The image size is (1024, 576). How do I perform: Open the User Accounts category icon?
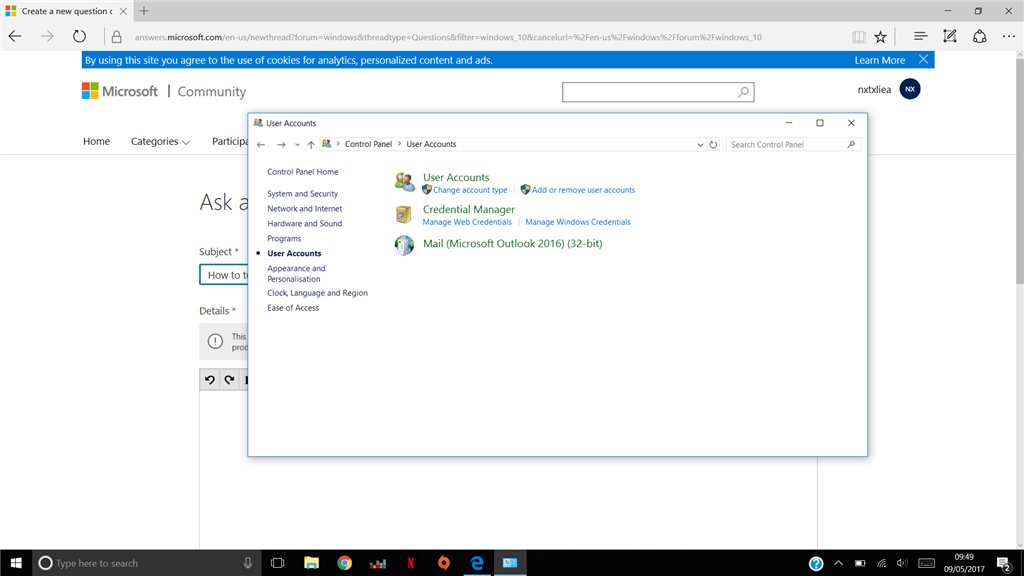404,182
